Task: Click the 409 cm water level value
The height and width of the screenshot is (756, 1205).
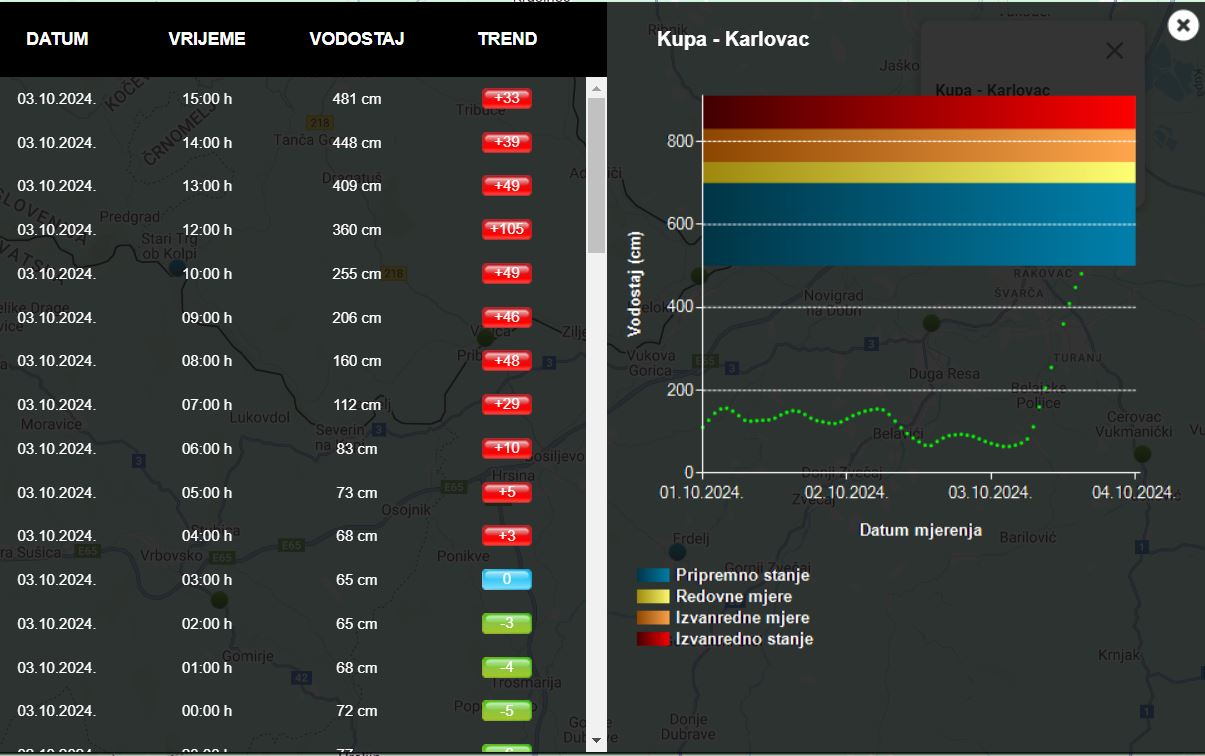Action: point(357,186)
